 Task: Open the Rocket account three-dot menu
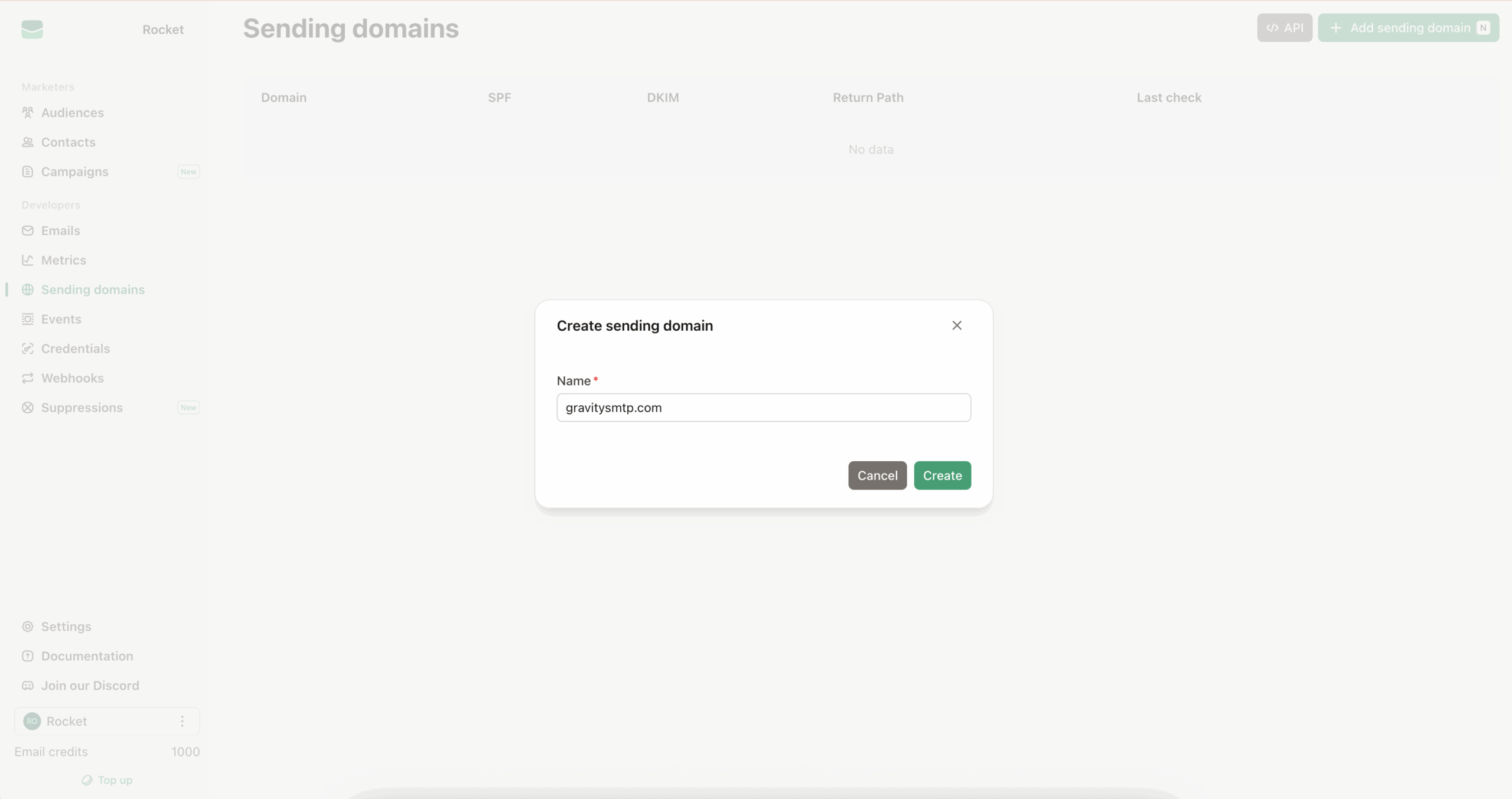click(183, 721)
